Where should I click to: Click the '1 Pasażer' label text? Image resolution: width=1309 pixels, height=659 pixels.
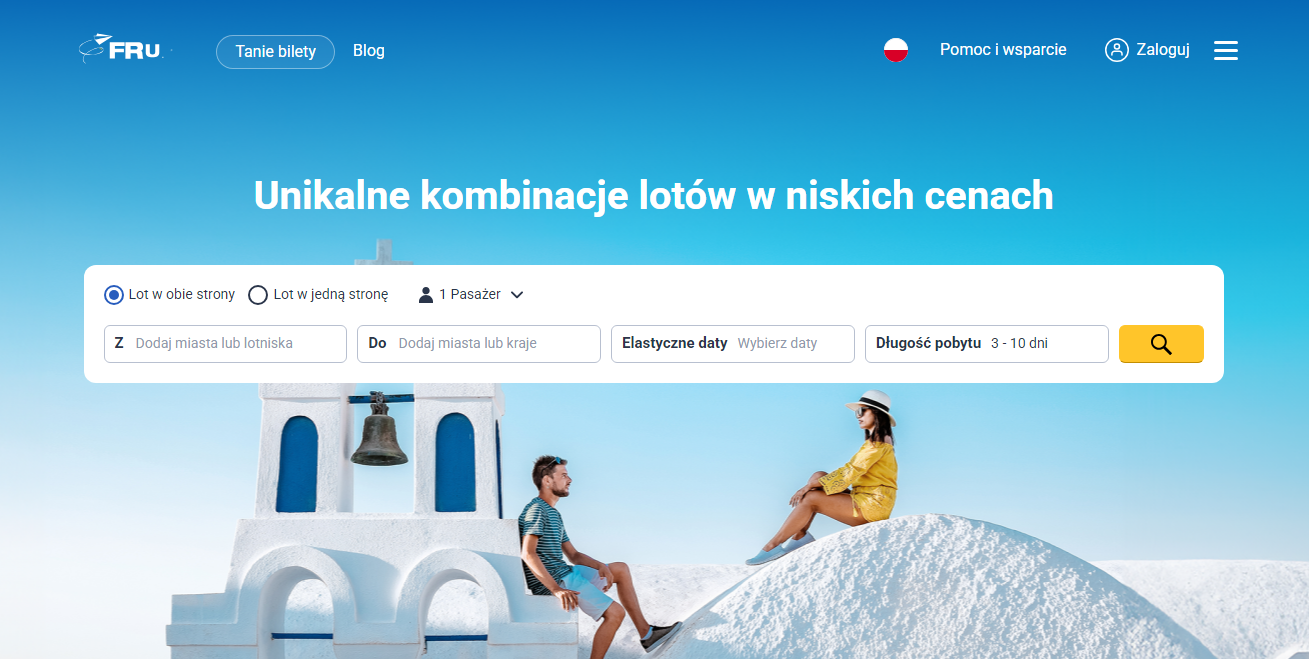pyautogui.click(x=470, y=295)
